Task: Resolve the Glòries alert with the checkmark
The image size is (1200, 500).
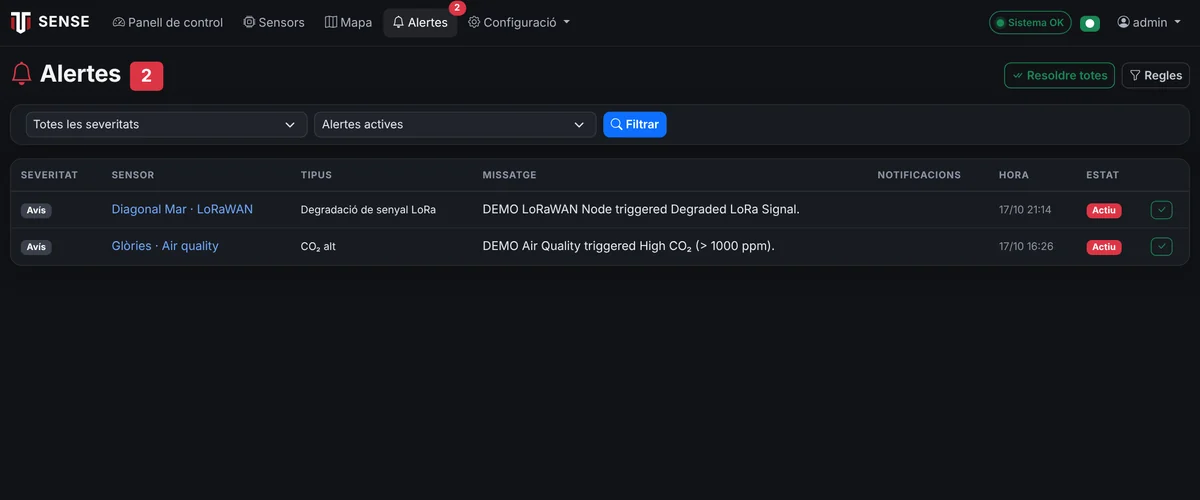Action: pyautogui.click(x=1161, y=246)
